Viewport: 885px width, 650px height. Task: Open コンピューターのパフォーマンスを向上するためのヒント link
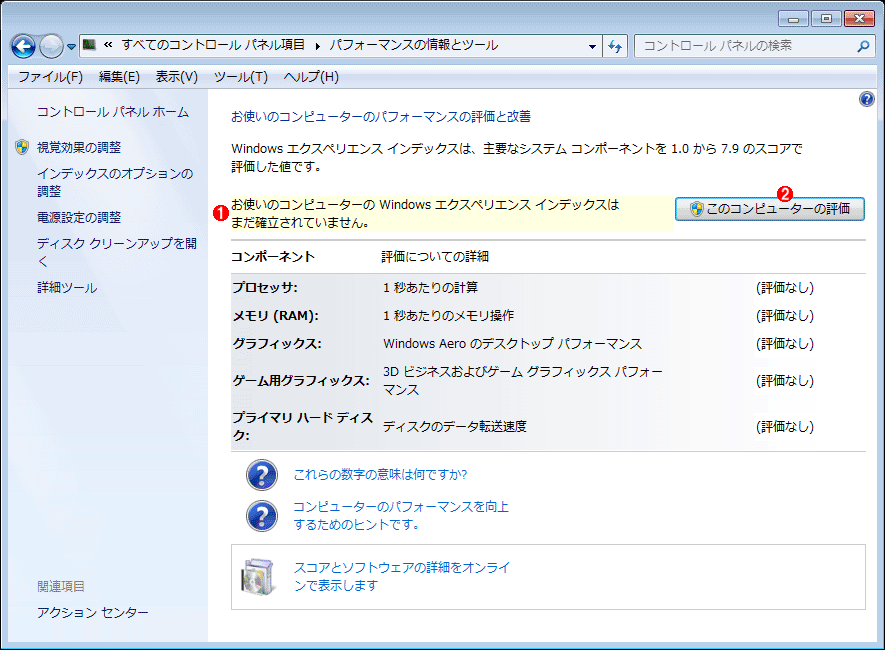[401, 516]
